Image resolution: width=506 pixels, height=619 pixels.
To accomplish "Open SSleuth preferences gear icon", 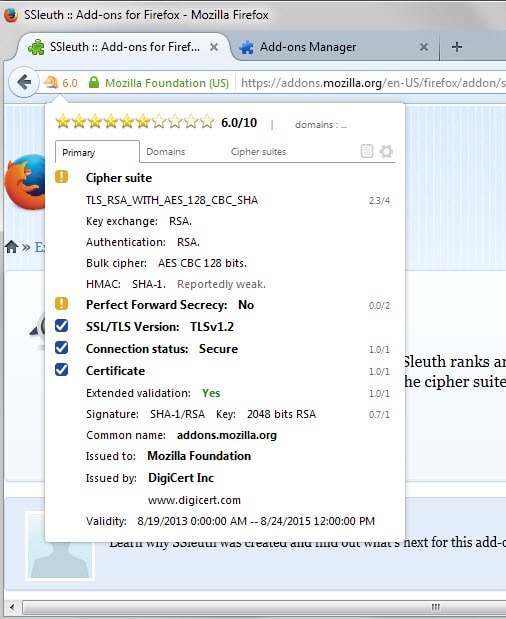I will point(386,151).
